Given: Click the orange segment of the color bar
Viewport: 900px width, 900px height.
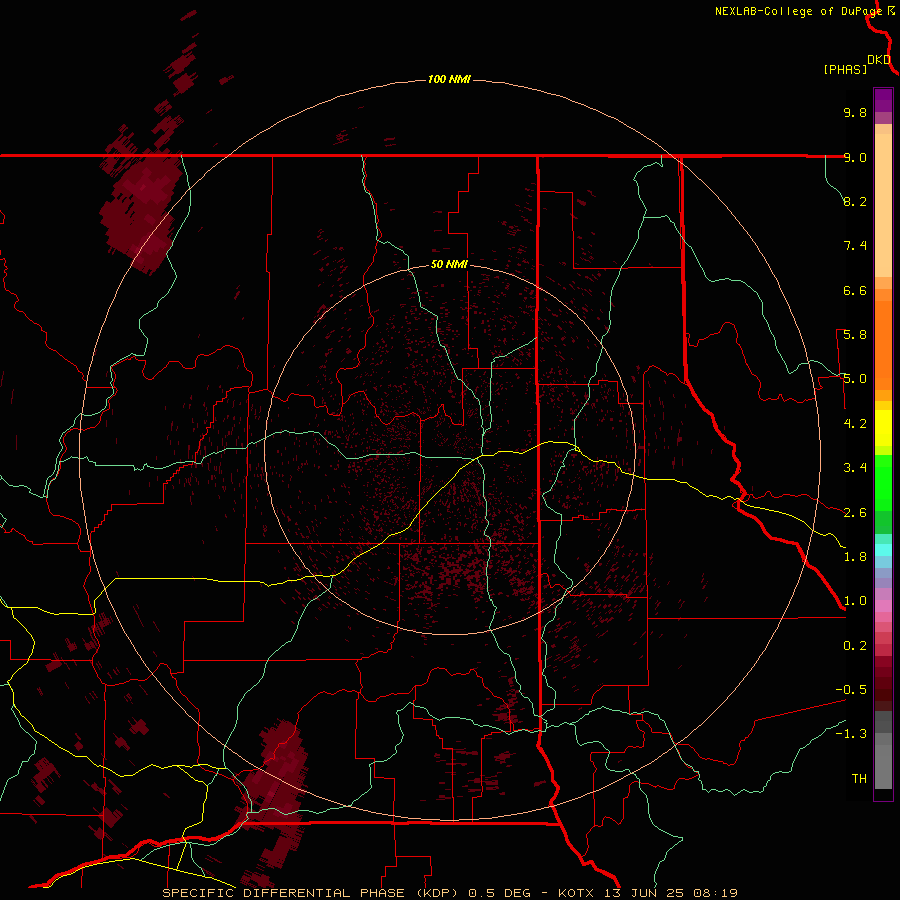Looking at the screenshot, I should coord(883,344).
